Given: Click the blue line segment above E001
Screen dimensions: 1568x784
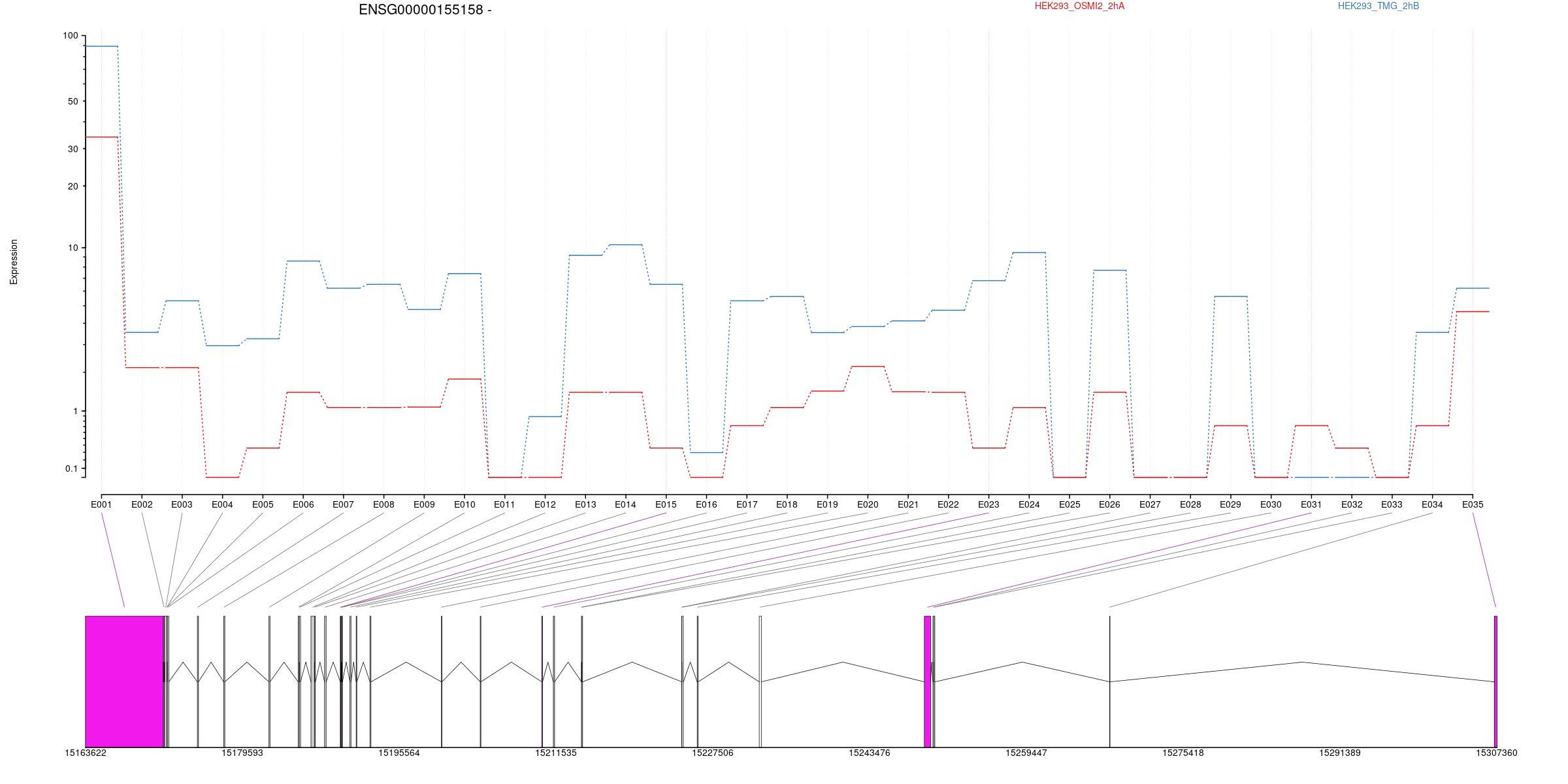Looking at the screenshot, I should [x=101, y=46].
